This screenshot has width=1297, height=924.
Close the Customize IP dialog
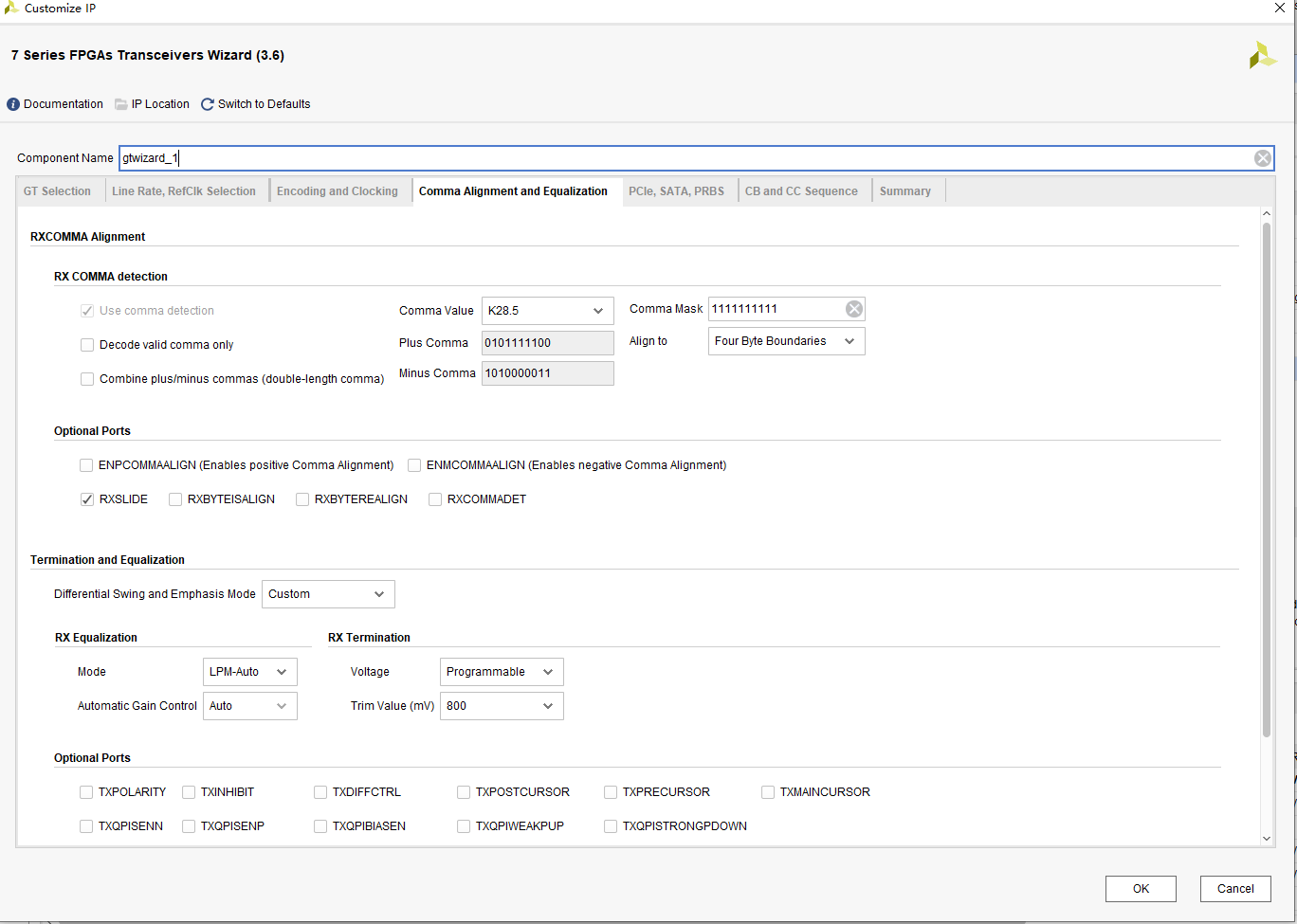(1280, 8)
